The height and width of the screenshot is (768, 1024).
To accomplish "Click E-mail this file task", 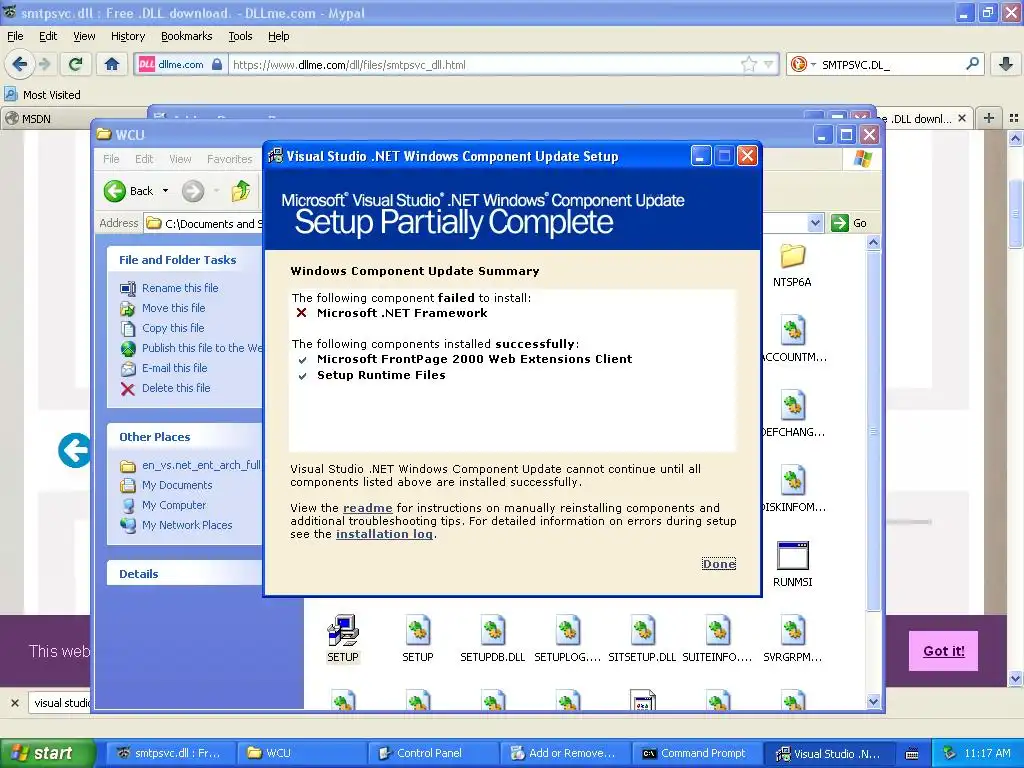I will [x=174, y=368].
